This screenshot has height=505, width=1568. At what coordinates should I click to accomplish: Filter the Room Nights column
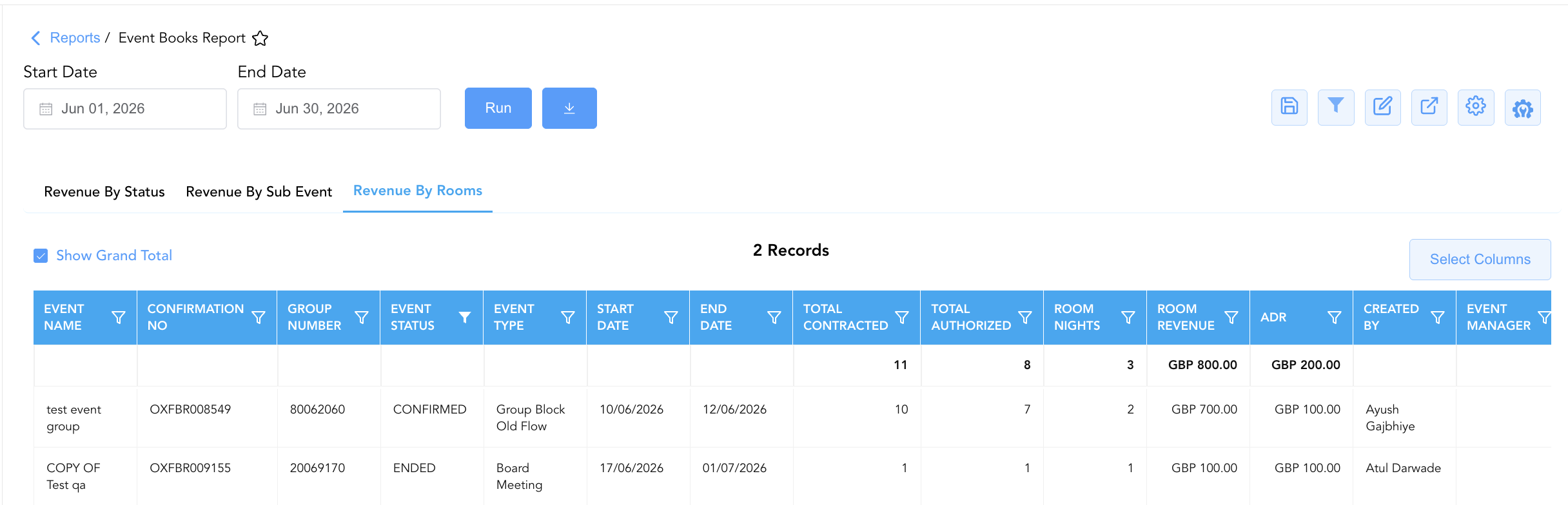coord(1128,318)
